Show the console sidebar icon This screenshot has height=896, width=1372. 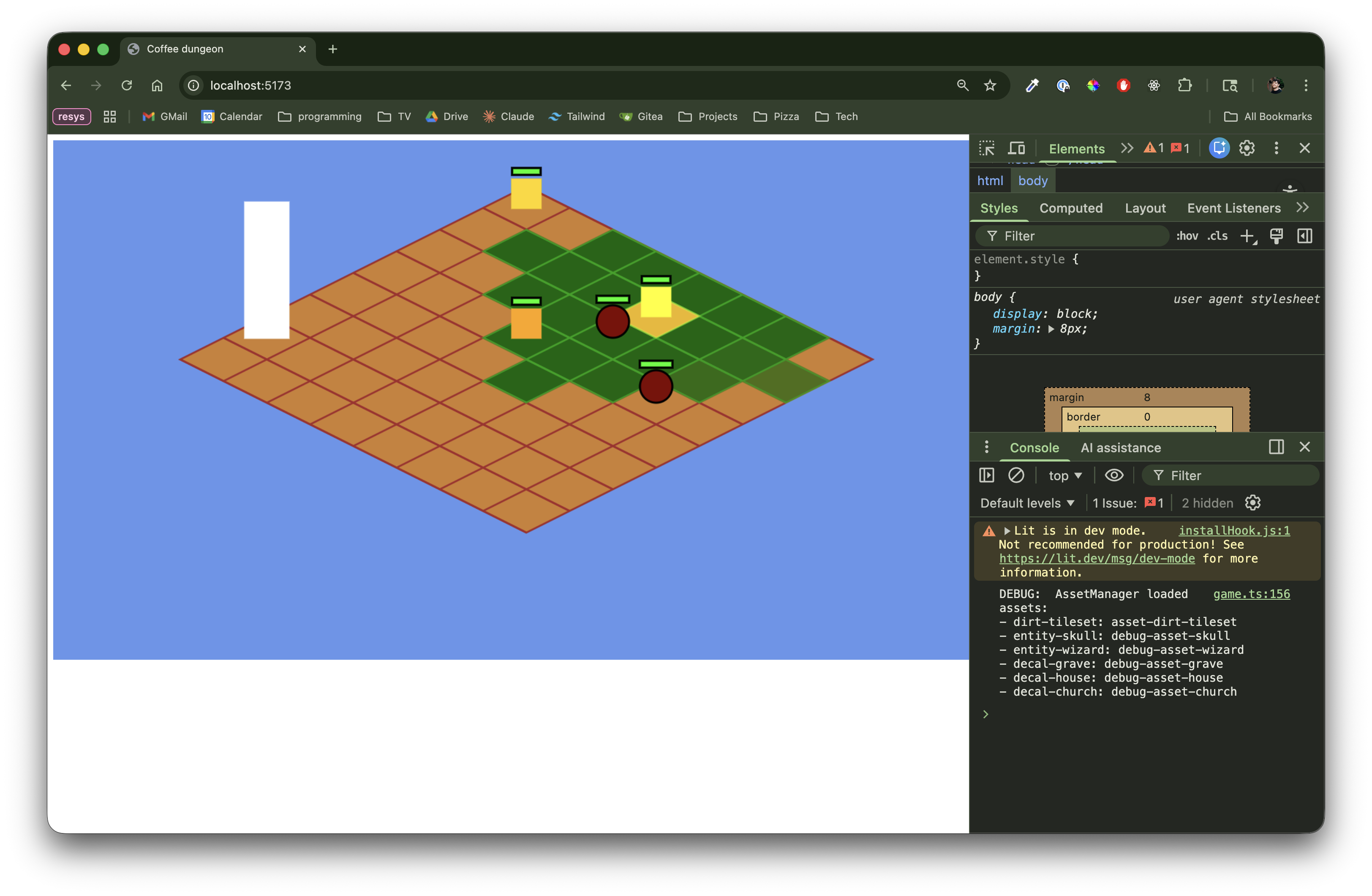(986, 475)
